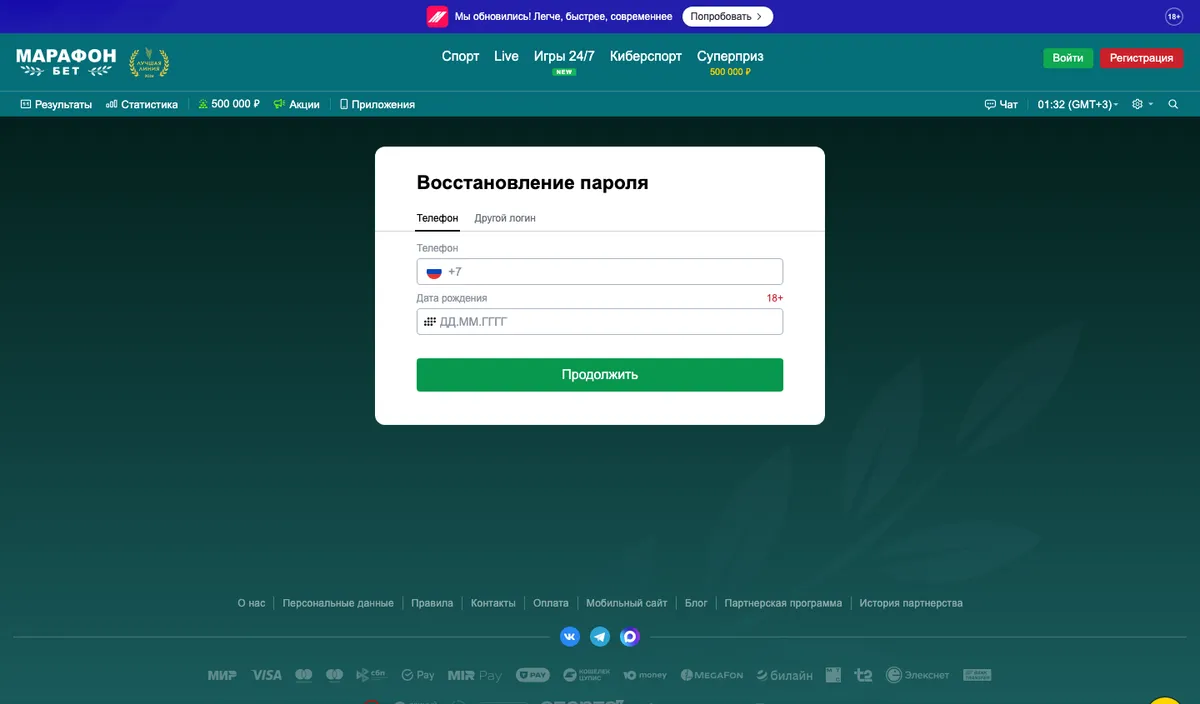Open Партнерская программа footer link
This screenshot has height=704, width=1200.
tap(783, 603)
